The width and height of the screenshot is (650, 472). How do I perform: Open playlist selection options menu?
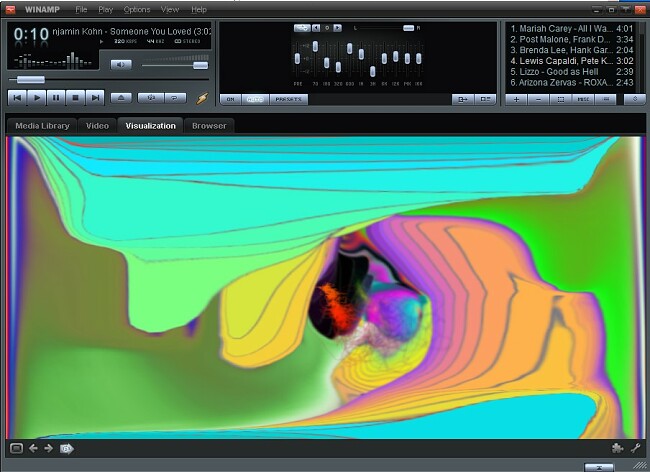(x=561, y=99)
